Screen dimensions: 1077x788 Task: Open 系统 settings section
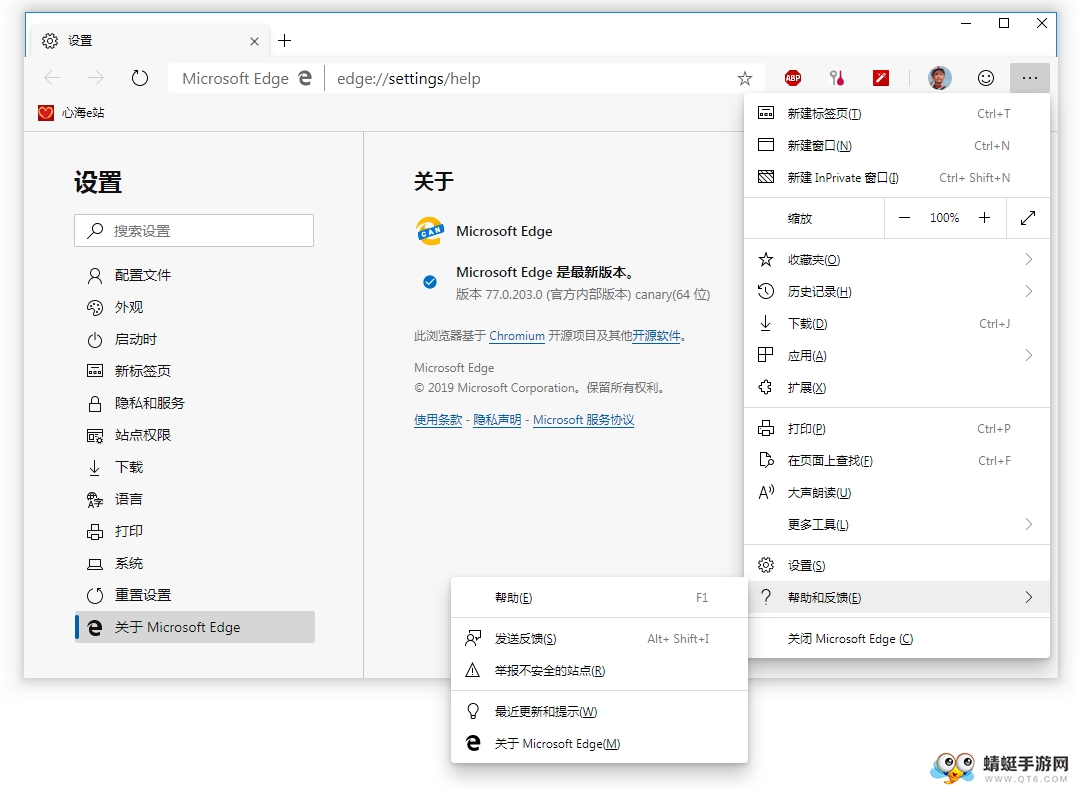[194, 563]
